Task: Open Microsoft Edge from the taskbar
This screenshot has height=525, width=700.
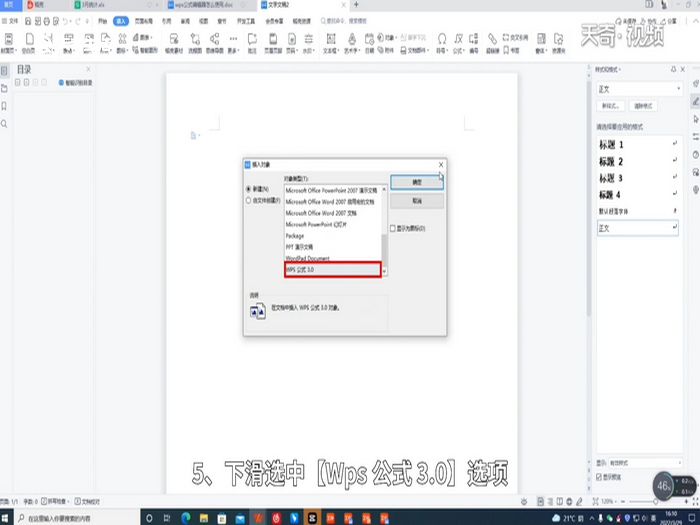Action: point(186,518)
